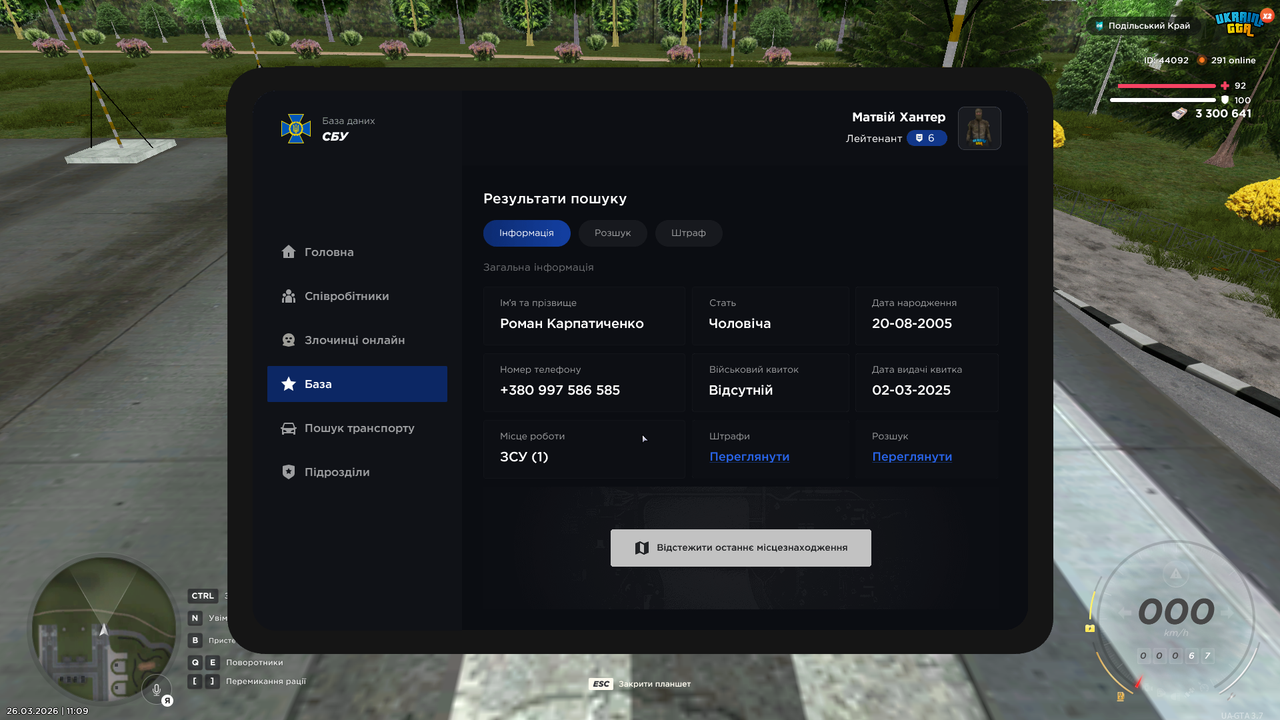Click the x2 bonus badge
This screenshot has height=720, width=1280.
pyautogui.click(x=1266, y=17)
